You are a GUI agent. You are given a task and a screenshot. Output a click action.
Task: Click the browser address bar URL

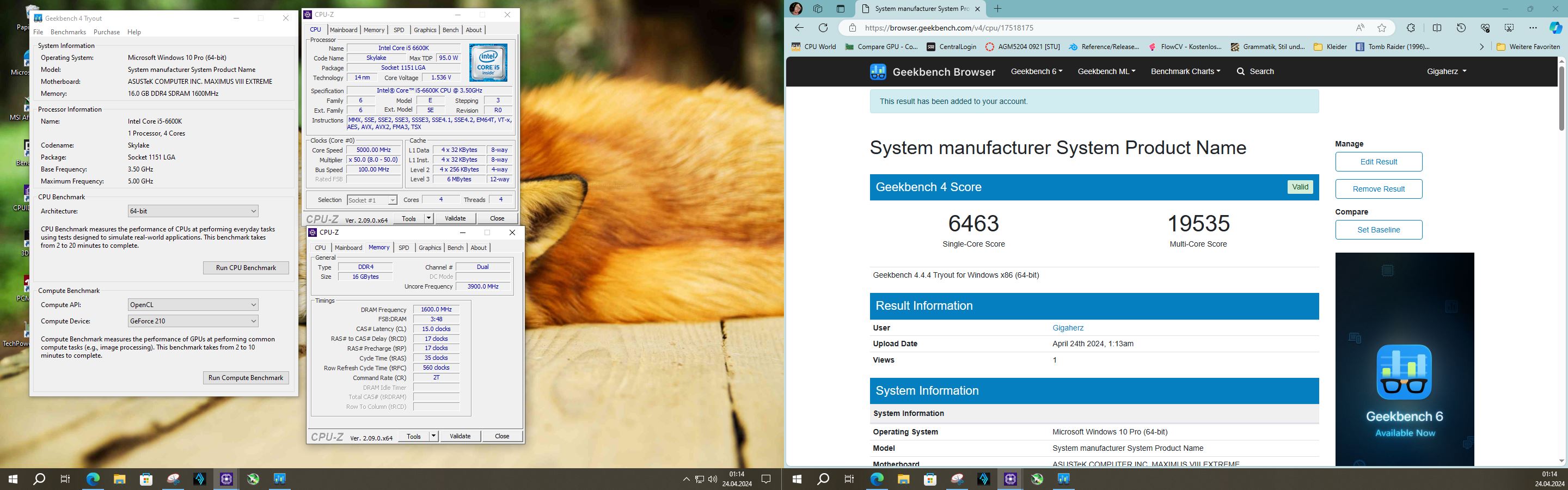[948, 27]
